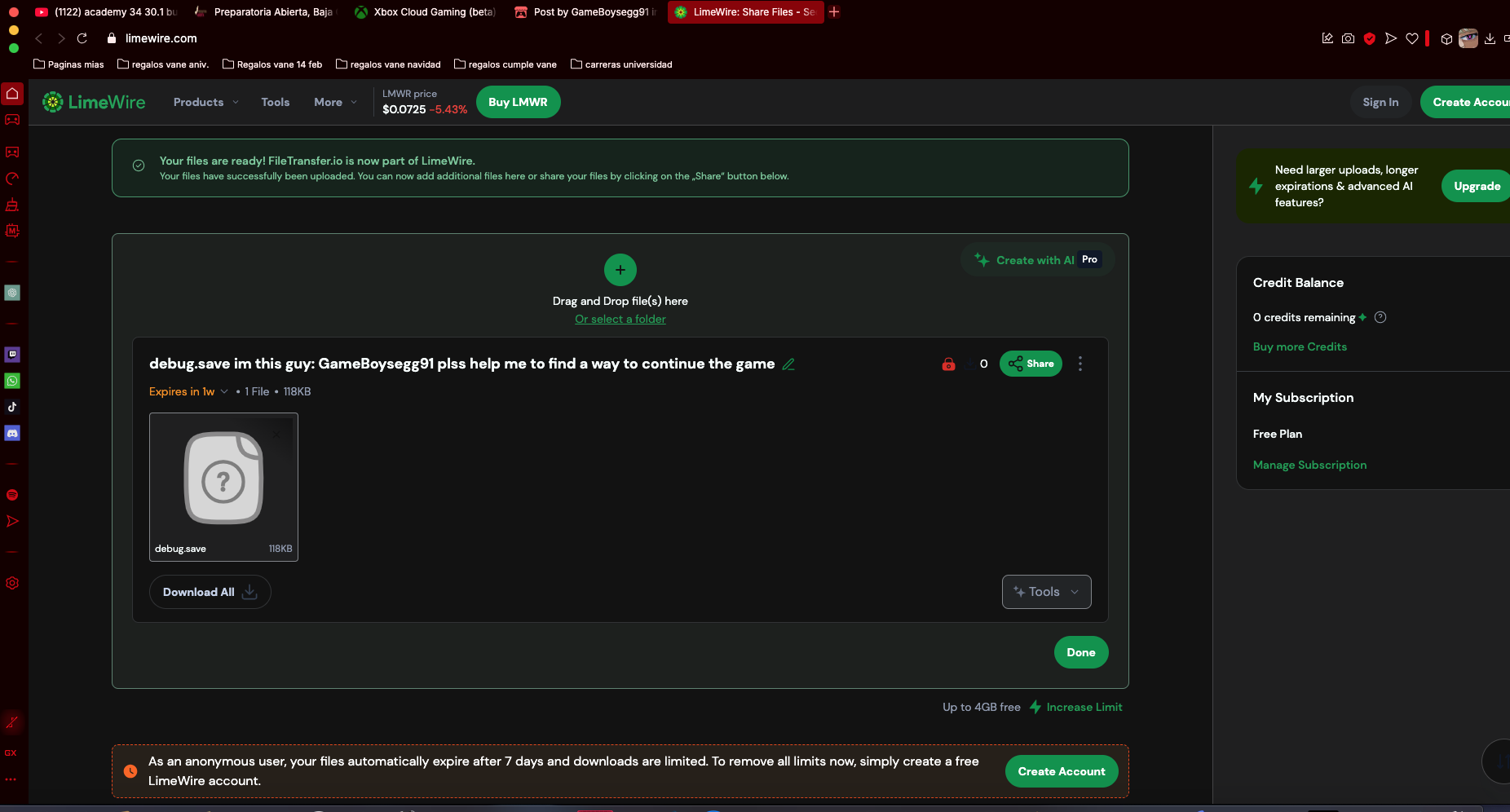Click the camera snapshot icon in the address bar

point(1349,38)
